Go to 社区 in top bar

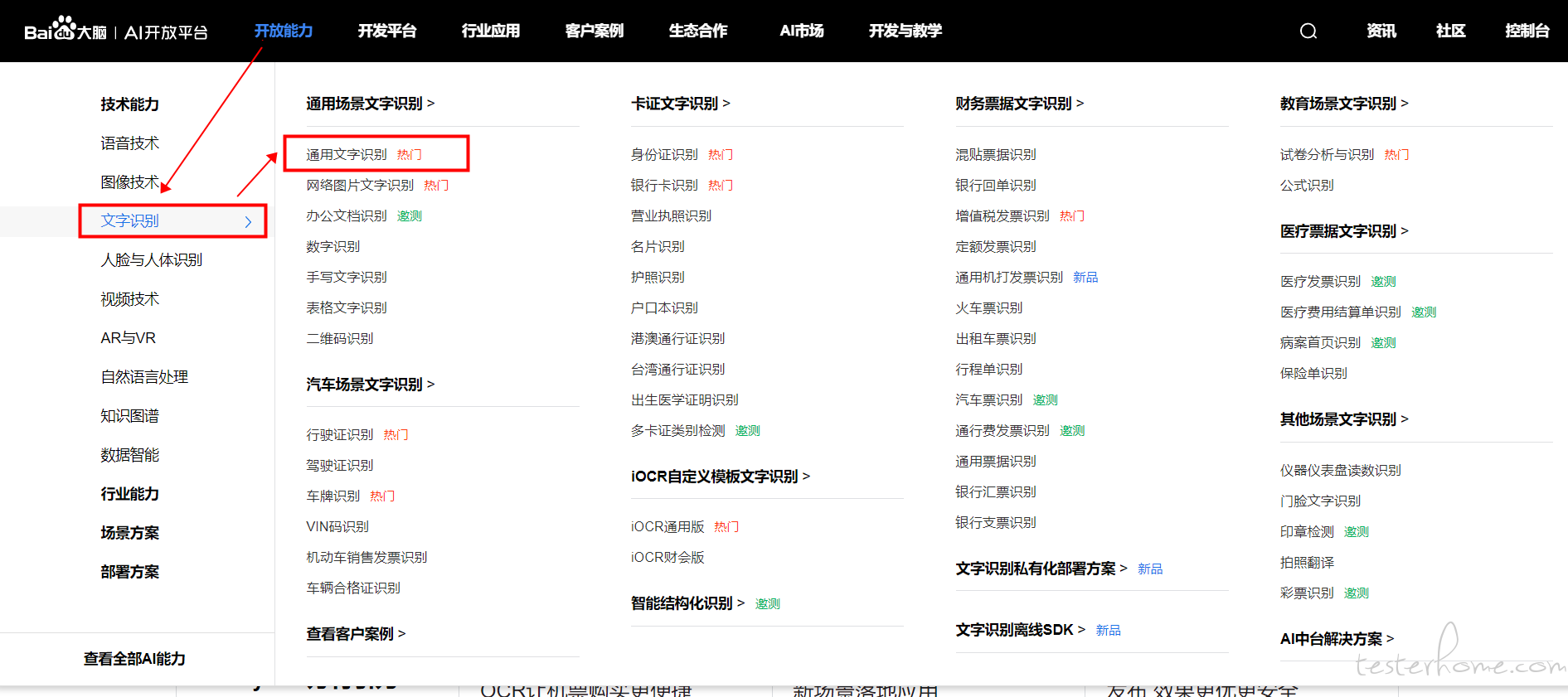point(1451,31)
